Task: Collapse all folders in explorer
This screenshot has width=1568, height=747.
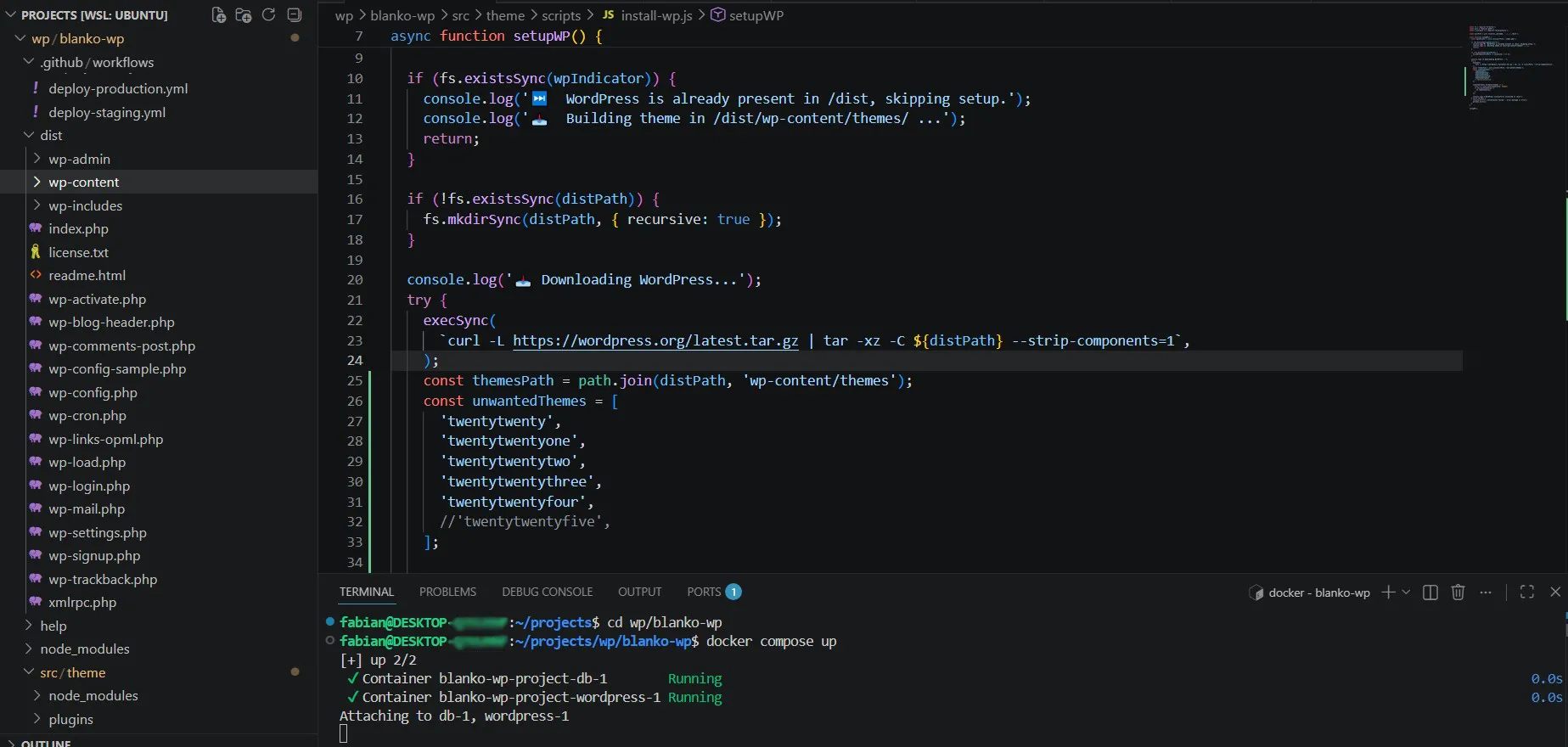Action: pos(294,15)
